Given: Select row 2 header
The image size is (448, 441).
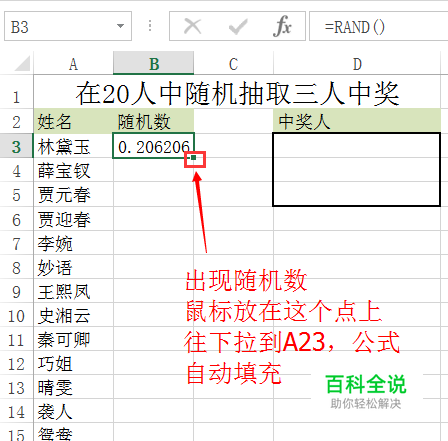Looking at the screenshot, I should (17, 121).
